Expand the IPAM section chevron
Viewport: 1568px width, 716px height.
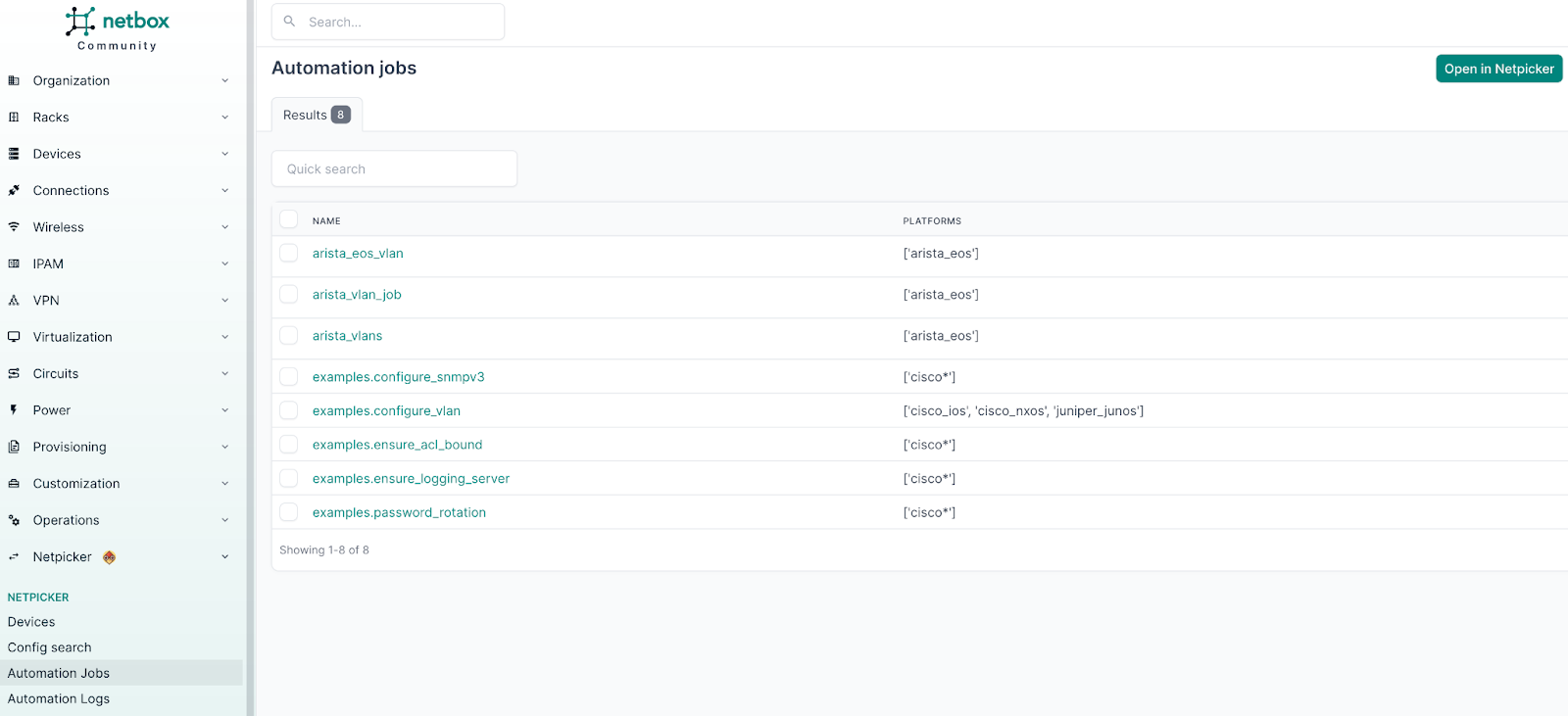(224, 264)
